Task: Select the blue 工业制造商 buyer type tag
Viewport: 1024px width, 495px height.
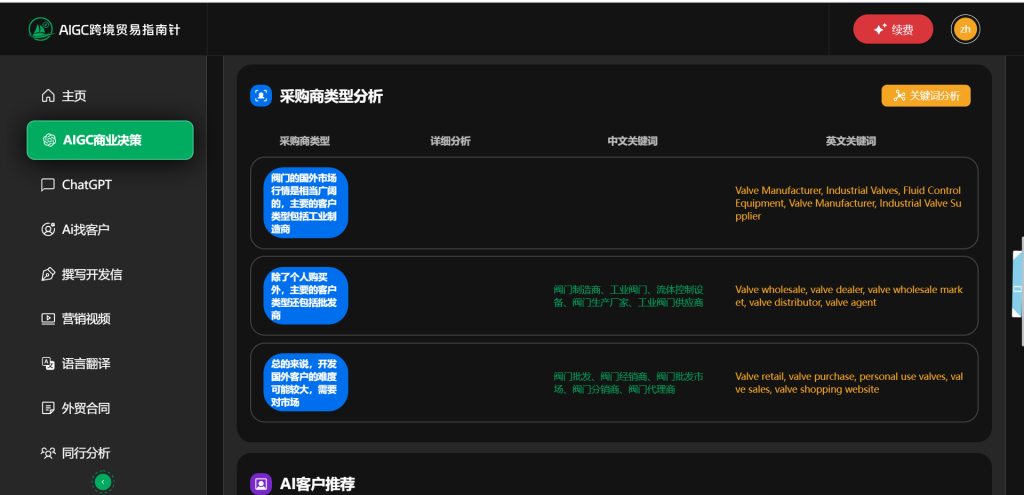Action: coord(306,203)
